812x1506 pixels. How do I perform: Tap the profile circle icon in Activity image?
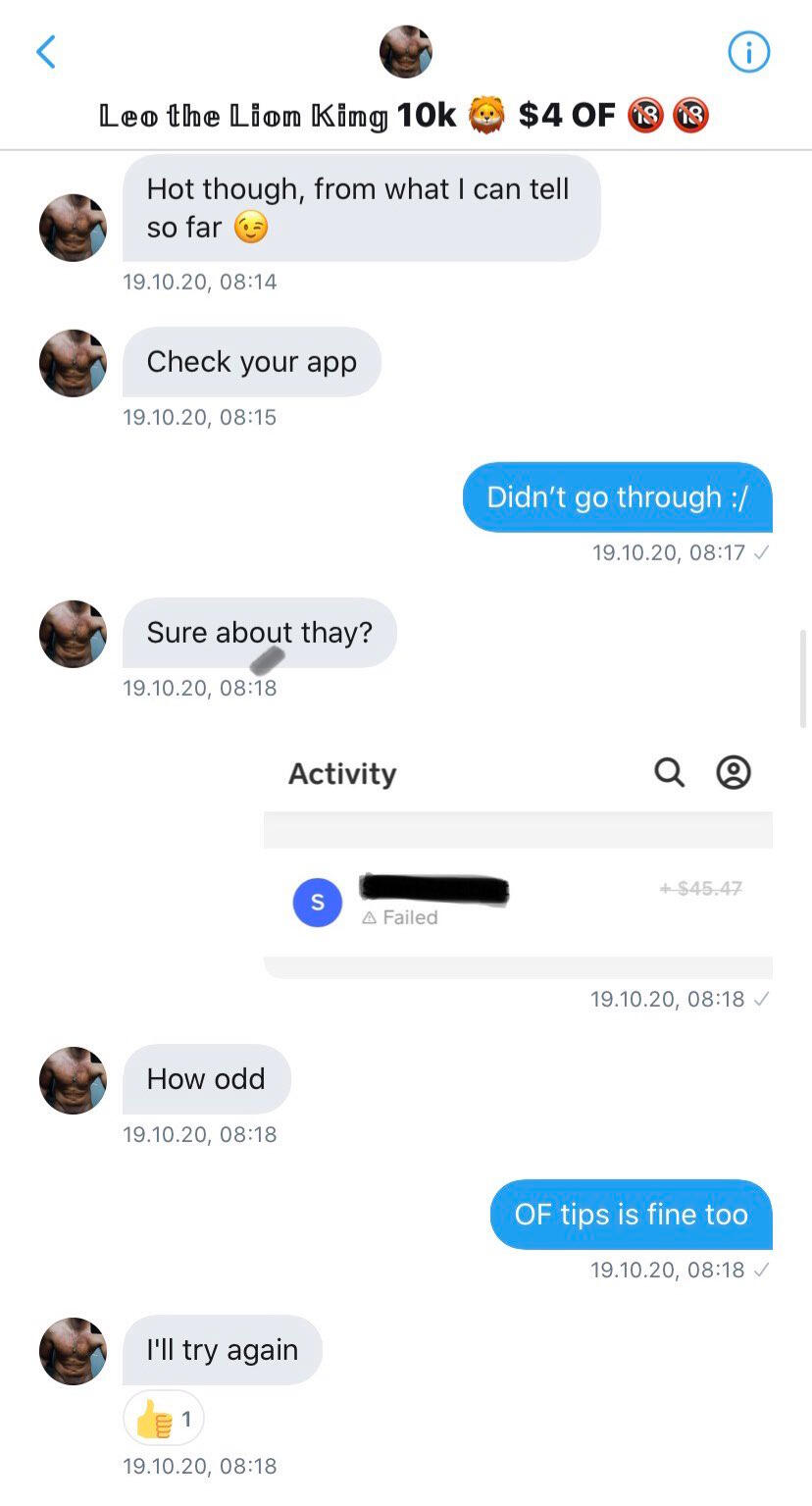[734, 773]
